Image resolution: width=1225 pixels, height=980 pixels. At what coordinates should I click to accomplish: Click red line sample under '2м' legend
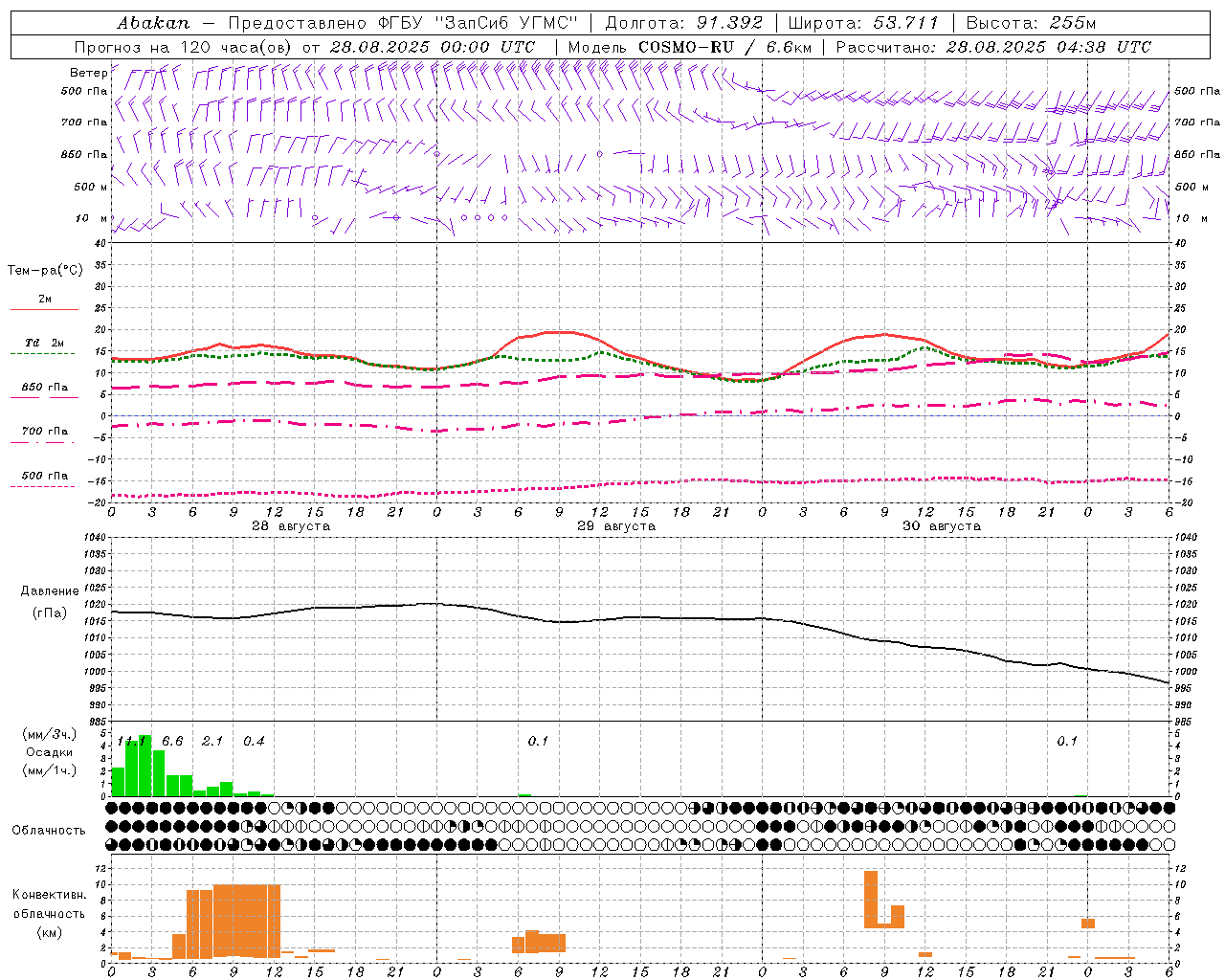tap(44, 309)
